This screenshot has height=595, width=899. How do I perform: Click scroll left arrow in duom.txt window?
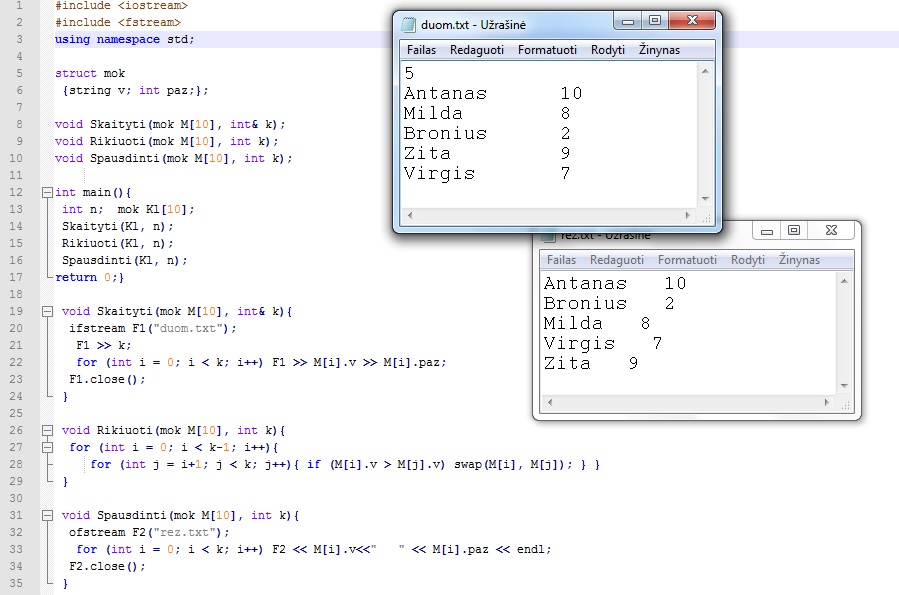[x=409, y=216]
